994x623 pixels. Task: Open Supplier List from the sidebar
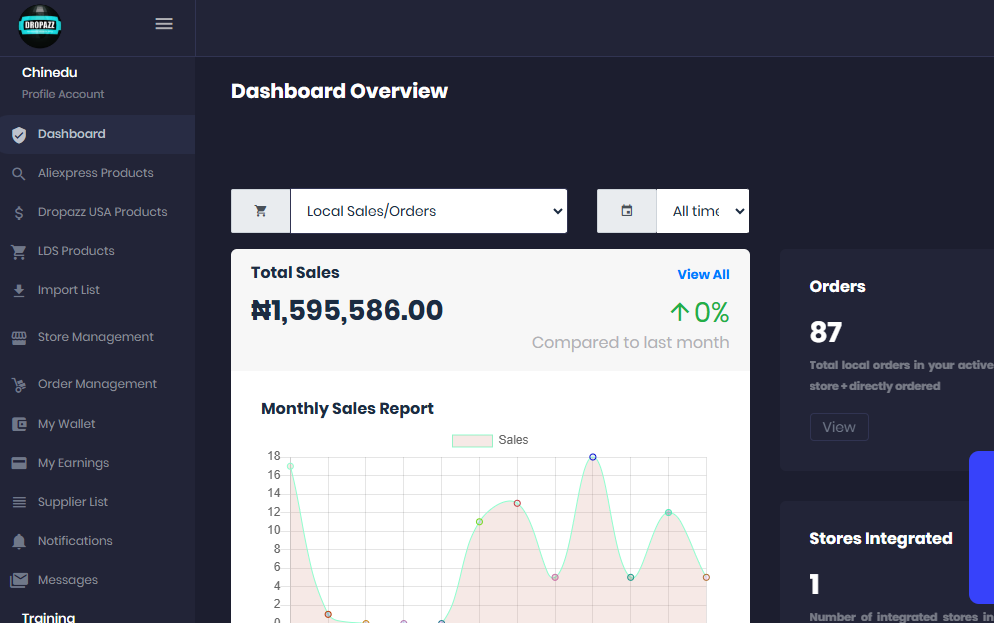(x=72, y=502)
